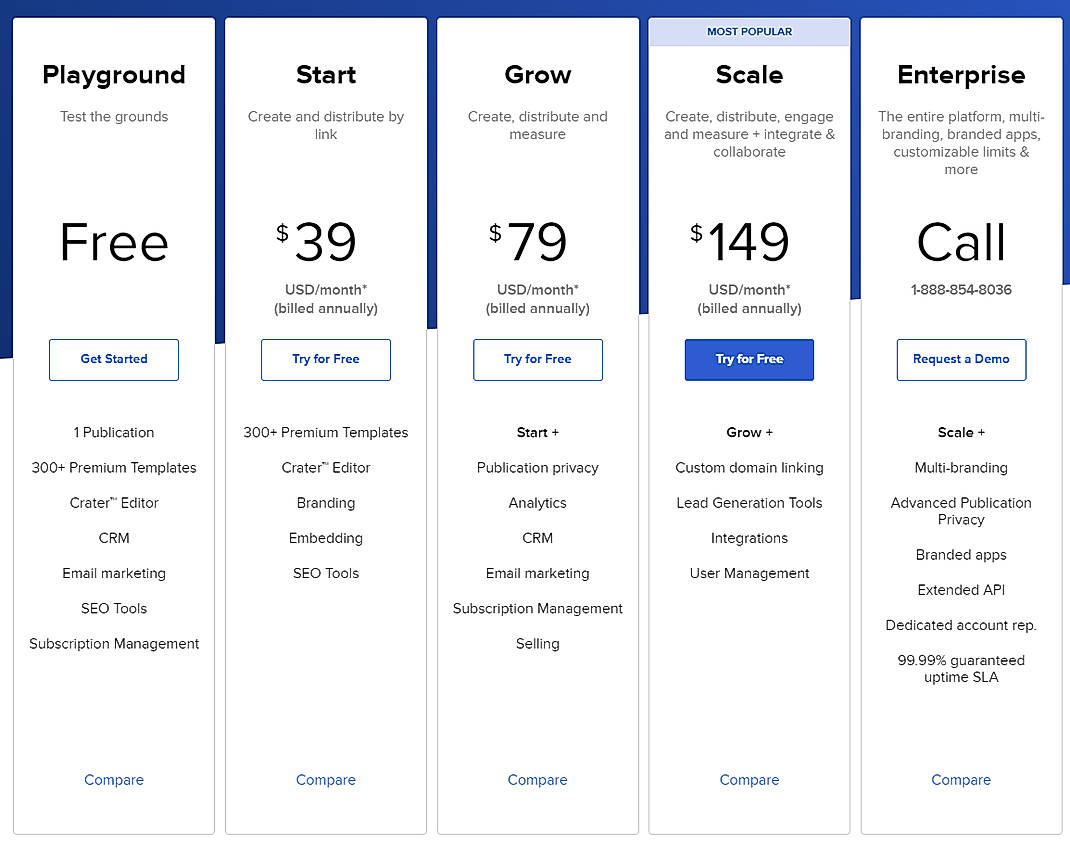Select the Start plan title
1070x844 pixels.
(325, 74)
